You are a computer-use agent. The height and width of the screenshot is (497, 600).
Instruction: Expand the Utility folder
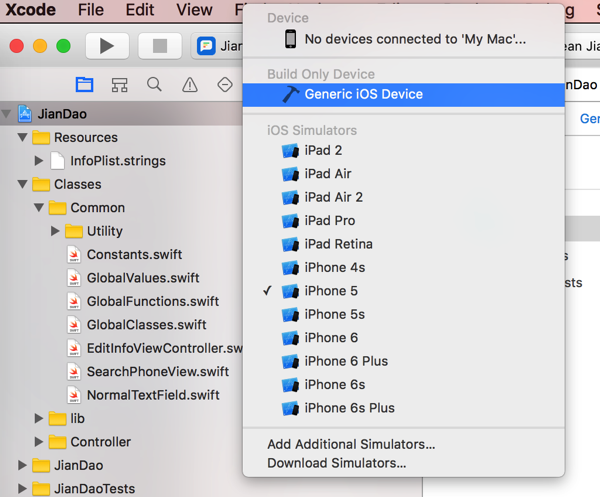click(x=56, y=231)
